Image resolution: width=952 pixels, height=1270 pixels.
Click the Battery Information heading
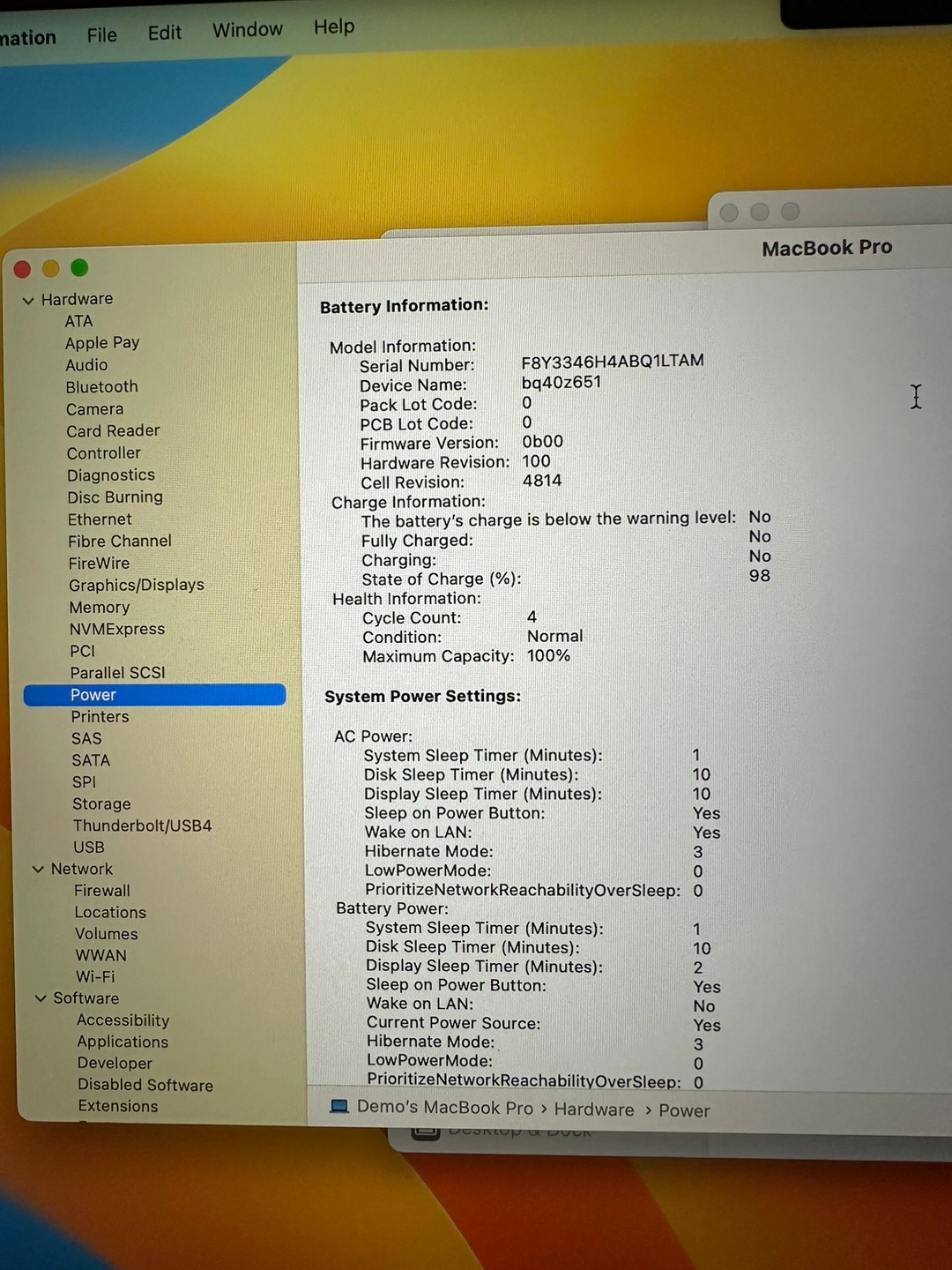404,306
